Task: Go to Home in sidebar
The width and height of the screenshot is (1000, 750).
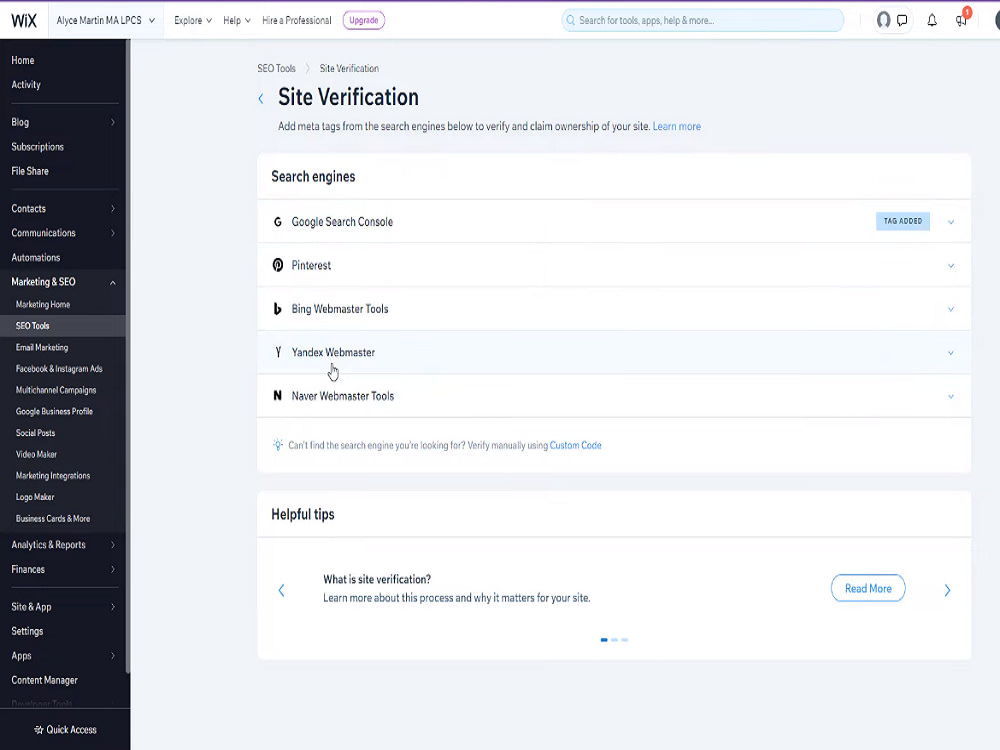Action: pyautogui.click(x=23, y=60)
